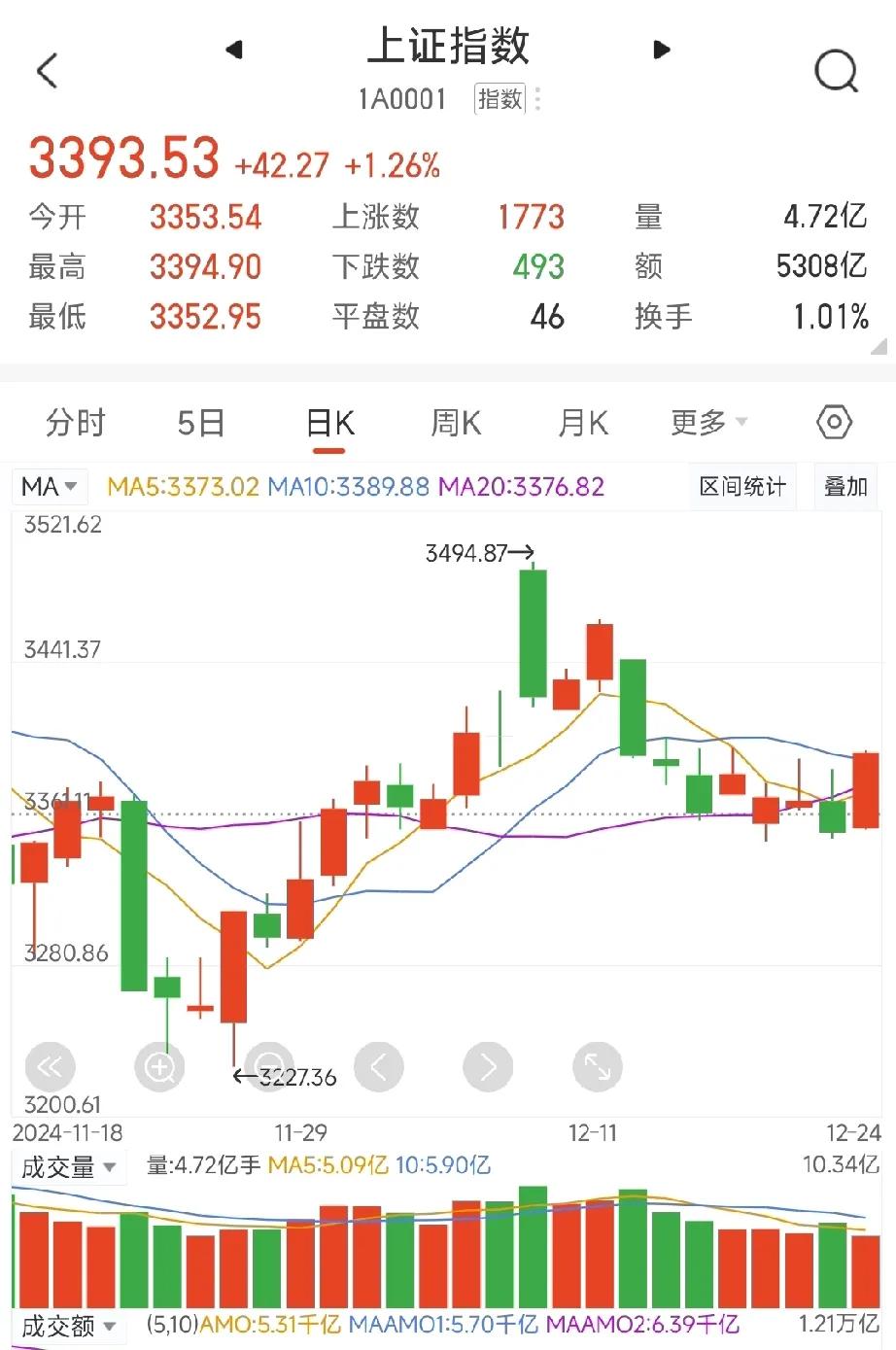Tap the 3494.87 high marker label
This screenshot has height=1350, width=896.
tap(466, 553)
